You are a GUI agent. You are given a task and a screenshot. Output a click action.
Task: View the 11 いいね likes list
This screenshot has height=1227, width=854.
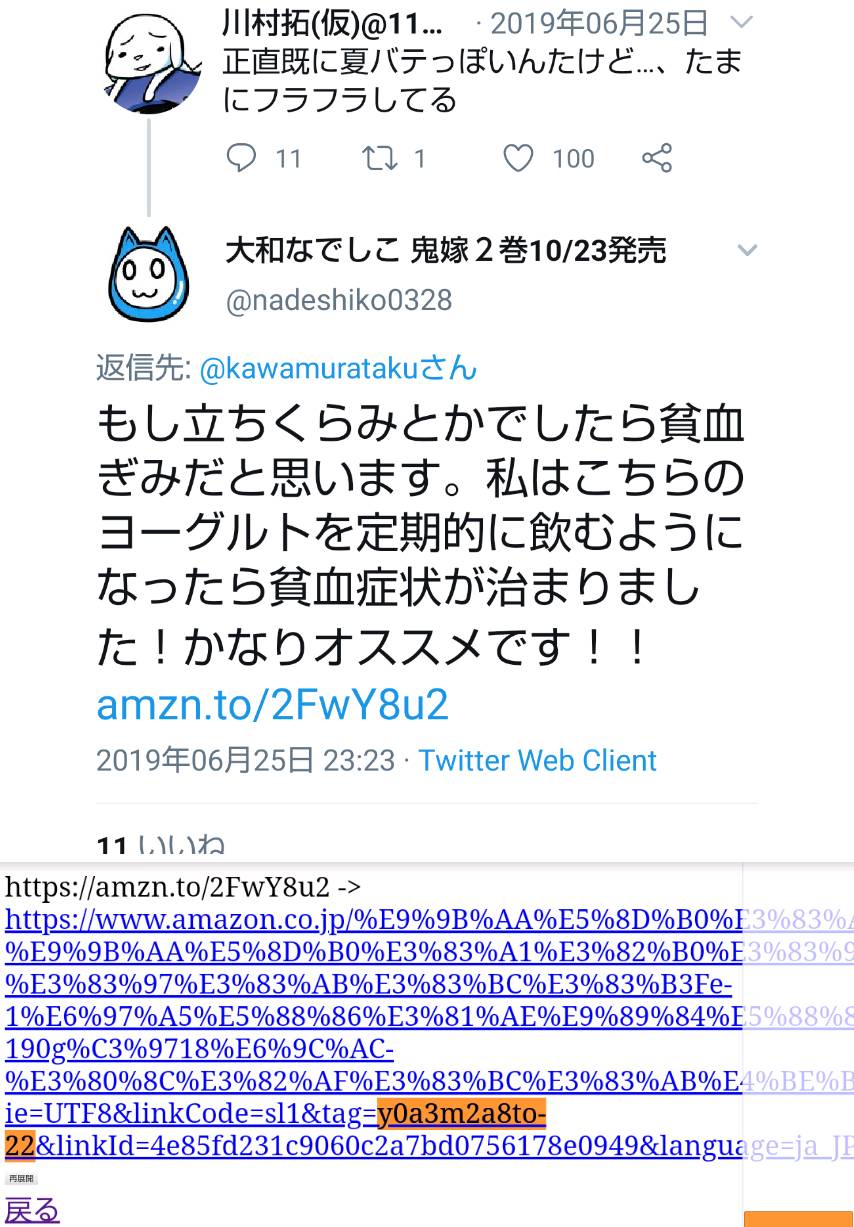(x=160, y=848)
